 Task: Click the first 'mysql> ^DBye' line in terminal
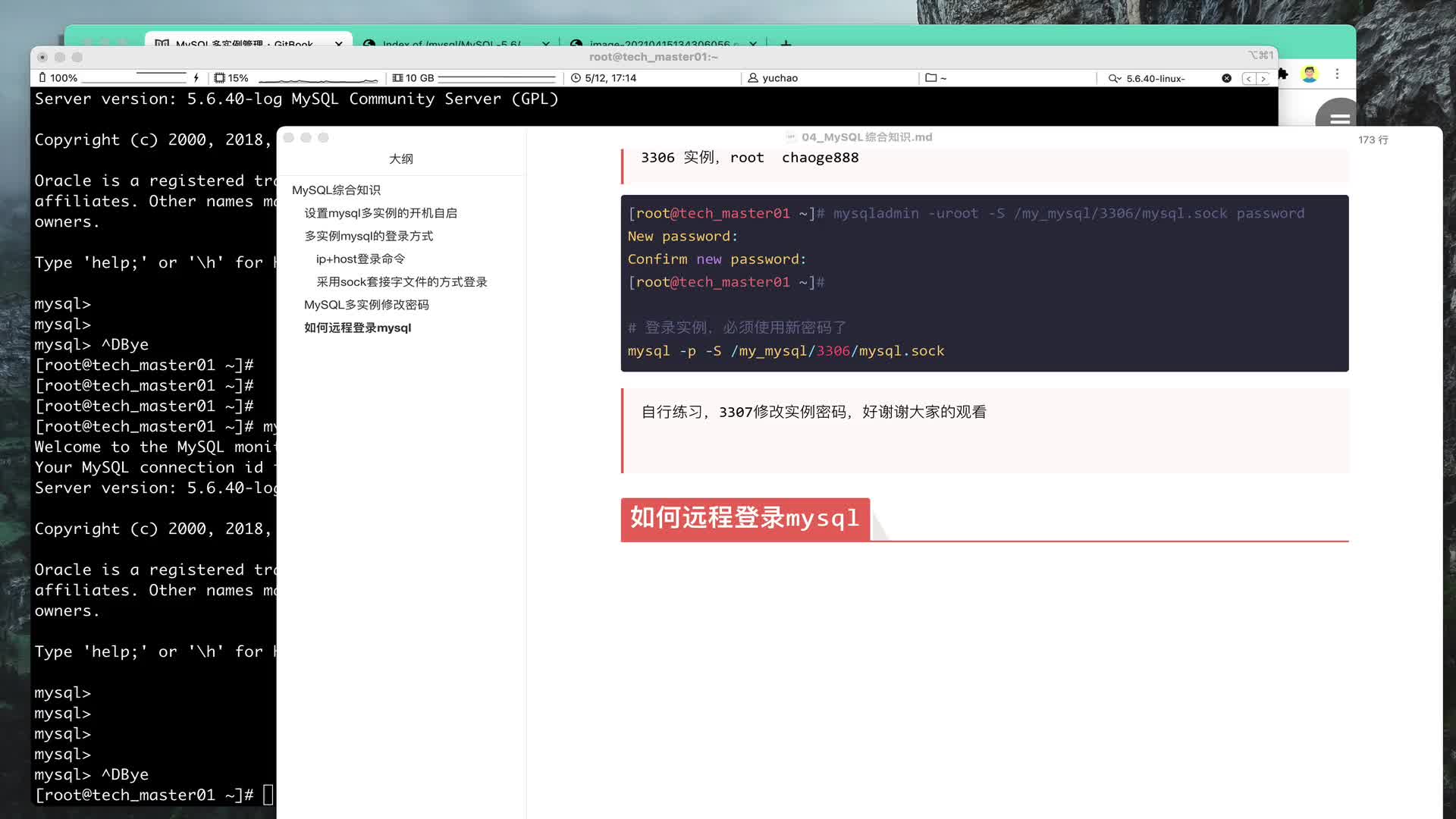(92, 344)
